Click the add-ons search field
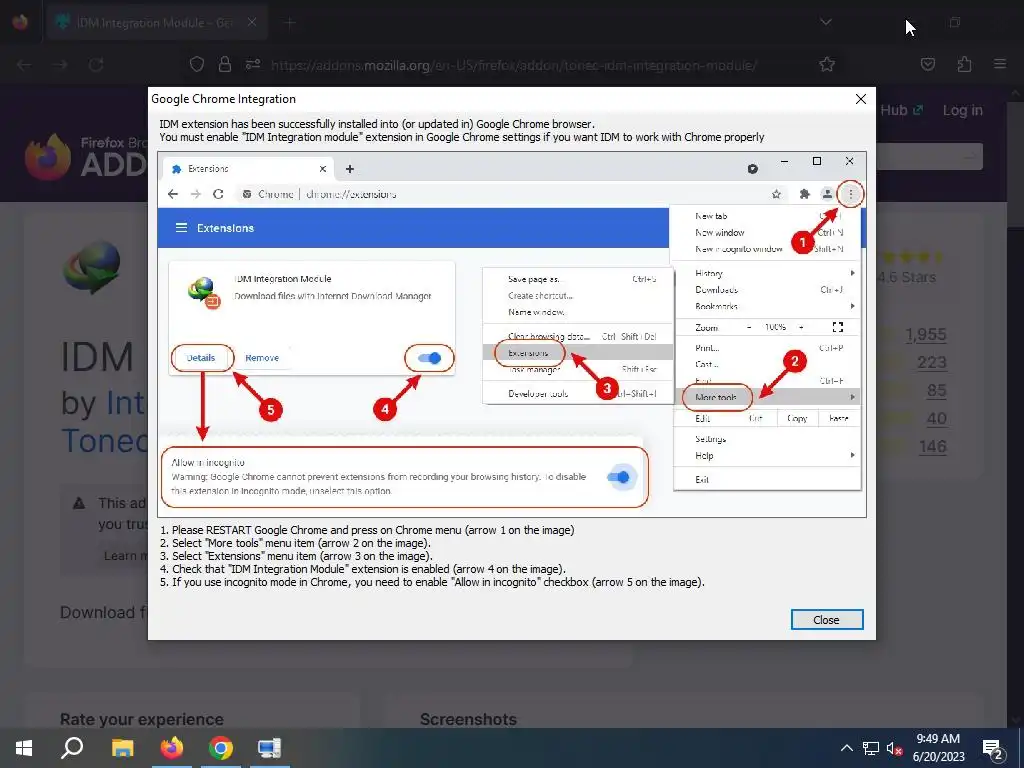The height and width of the screenshot is (768, 1024). click(929, 157)
